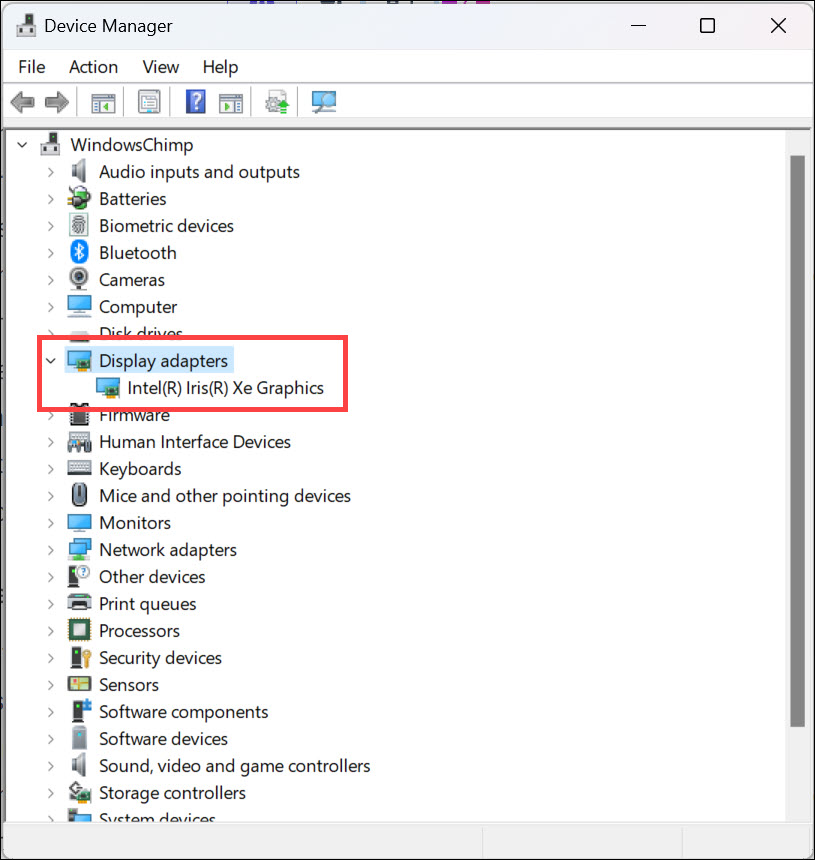Click the Print queues printer icon

(79, 603)
